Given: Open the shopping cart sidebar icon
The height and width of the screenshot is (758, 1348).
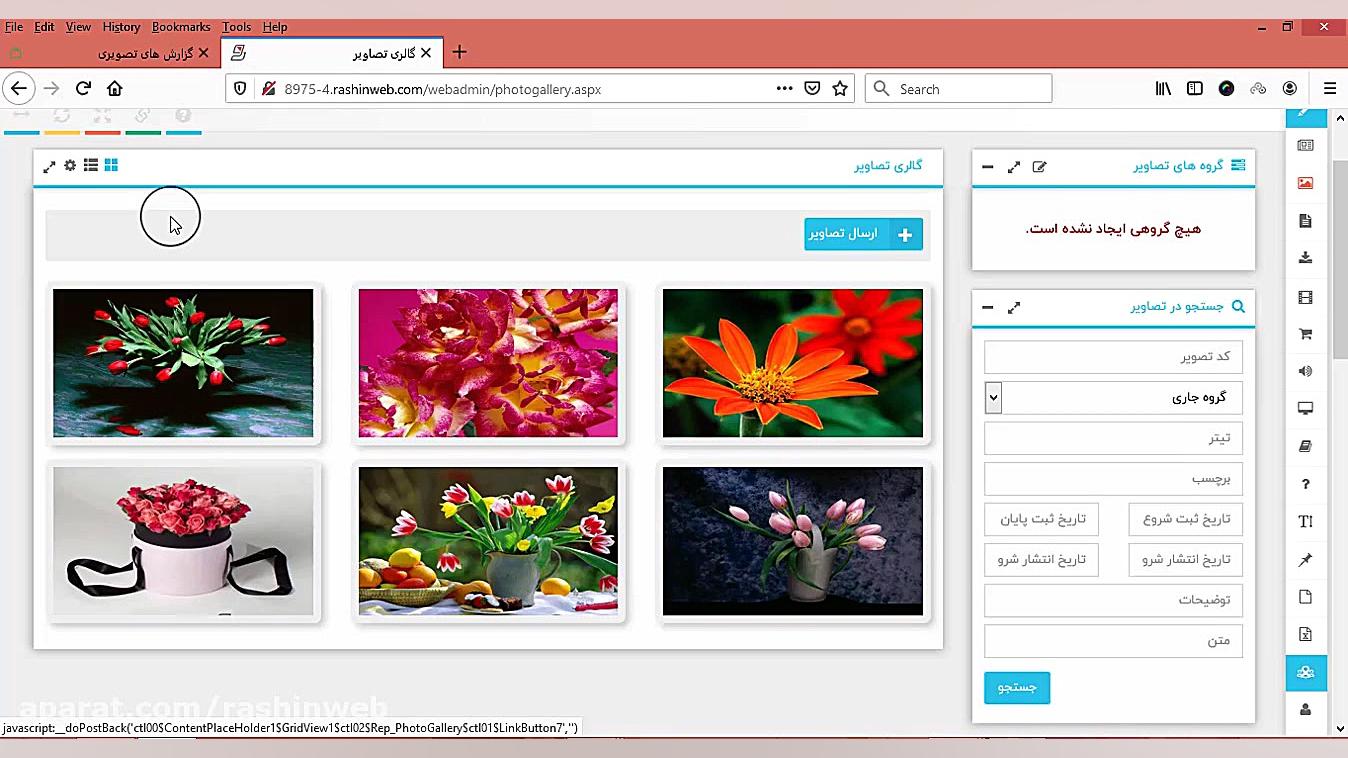Looking at the screenshot, I should pyautogui.click(x=1305, y=334).
